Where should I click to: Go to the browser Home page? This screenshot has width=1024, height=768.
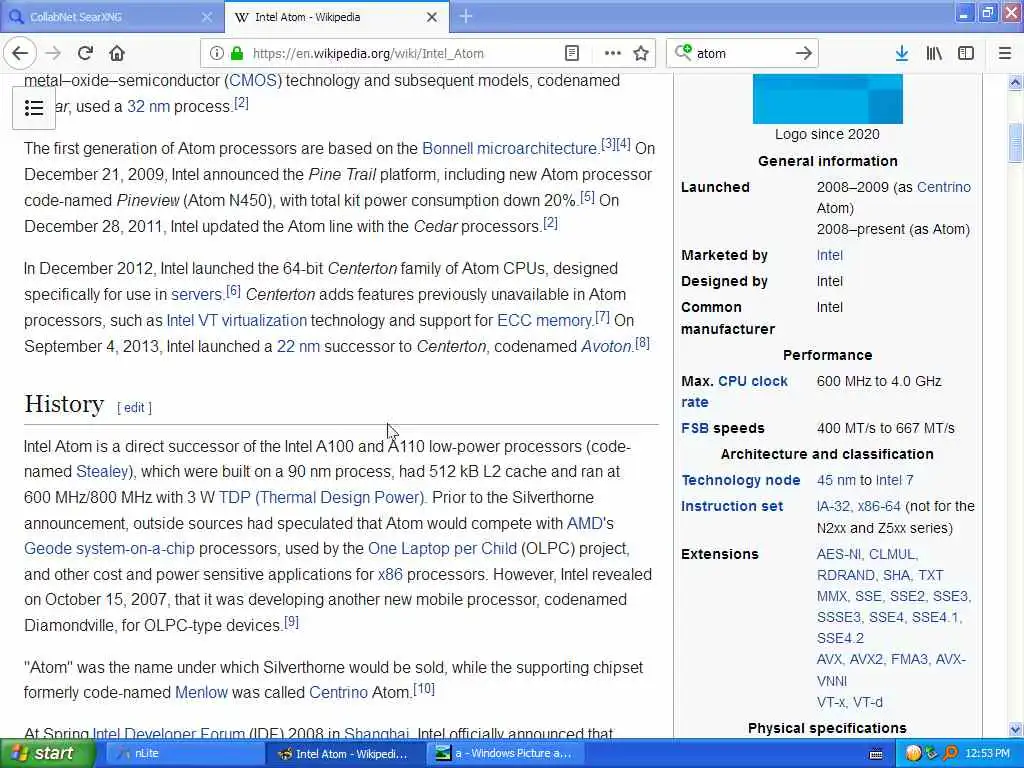pos(117,54)
